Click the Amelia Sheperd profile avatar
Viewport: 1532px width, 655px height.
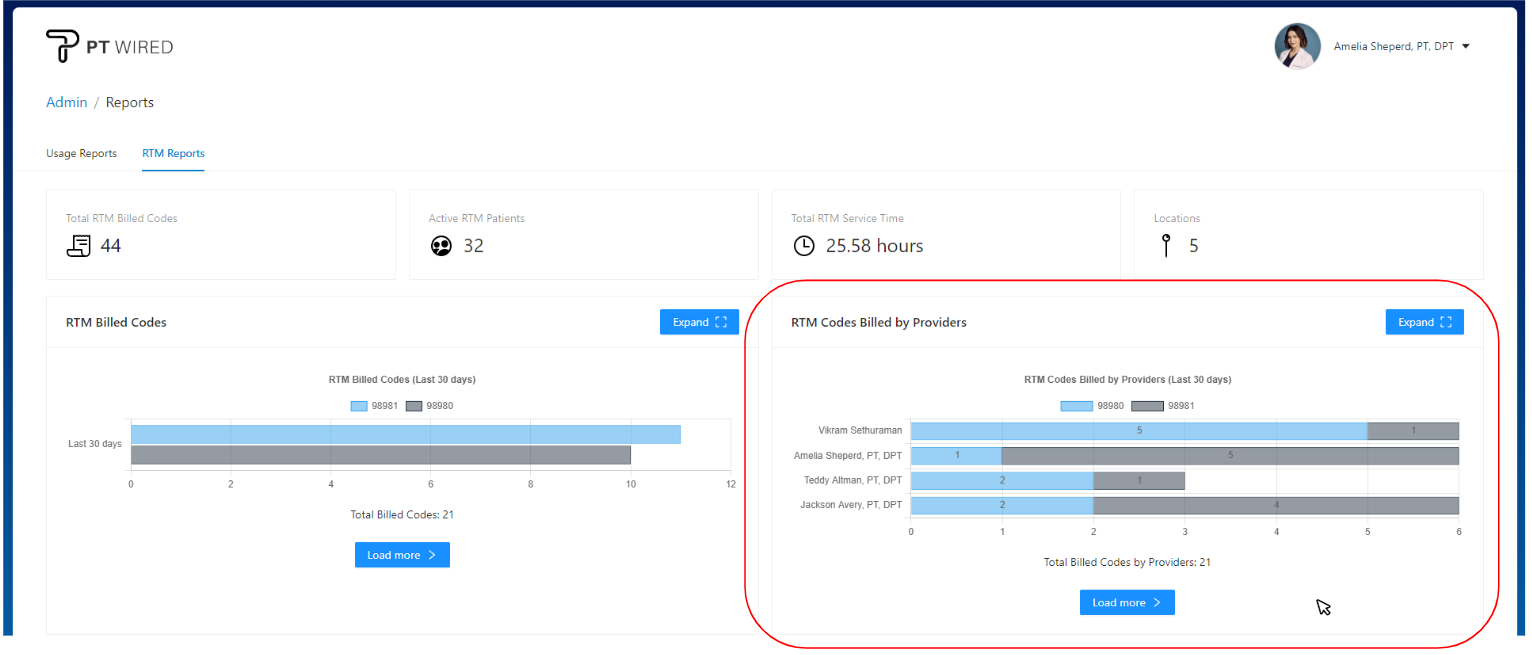1297,46
